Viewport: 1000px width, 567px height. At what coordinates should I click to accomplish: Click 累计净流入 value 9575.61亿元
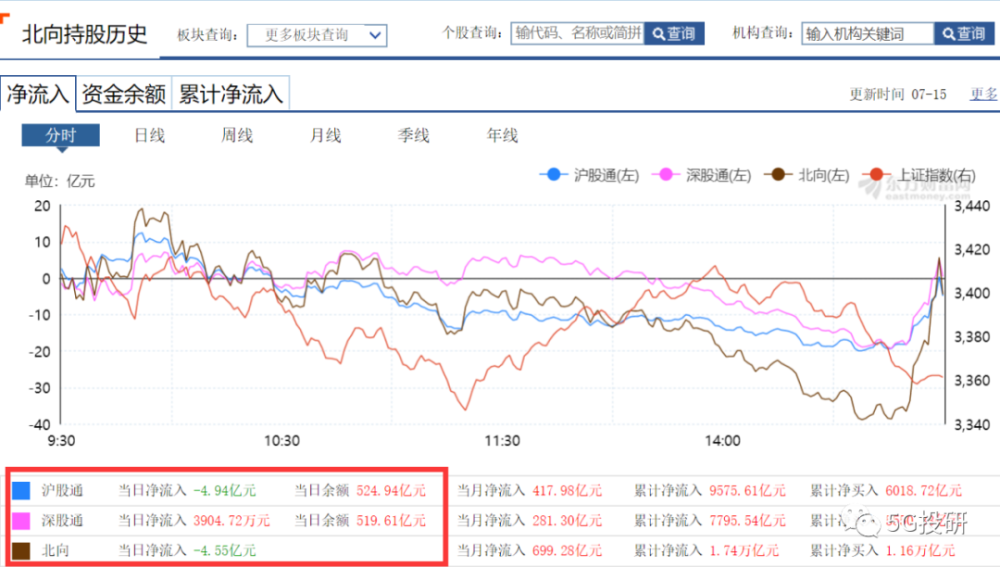click(747, 490)
